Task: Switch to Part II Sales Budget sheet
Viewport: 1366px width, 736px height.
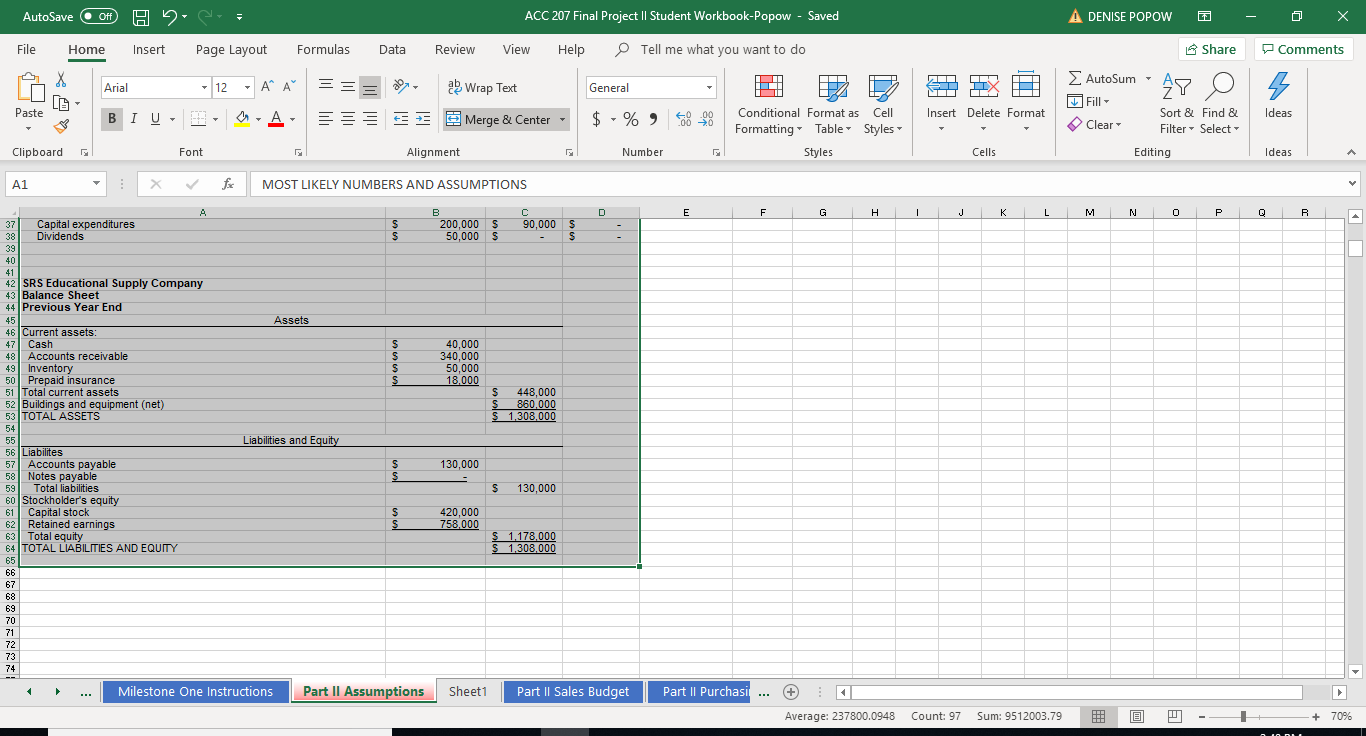Action: [x=572, y=692]
